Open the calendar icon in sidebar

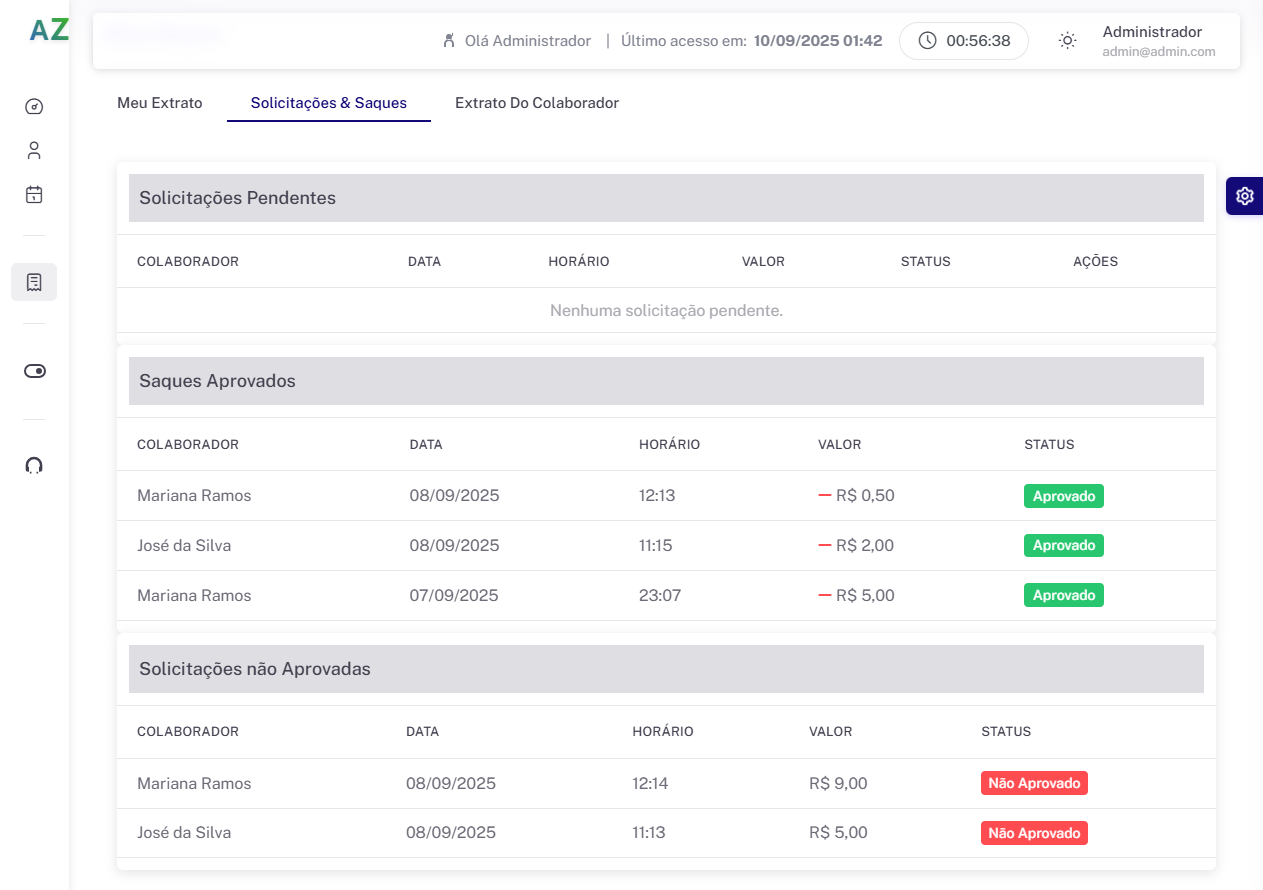(34, 194)
